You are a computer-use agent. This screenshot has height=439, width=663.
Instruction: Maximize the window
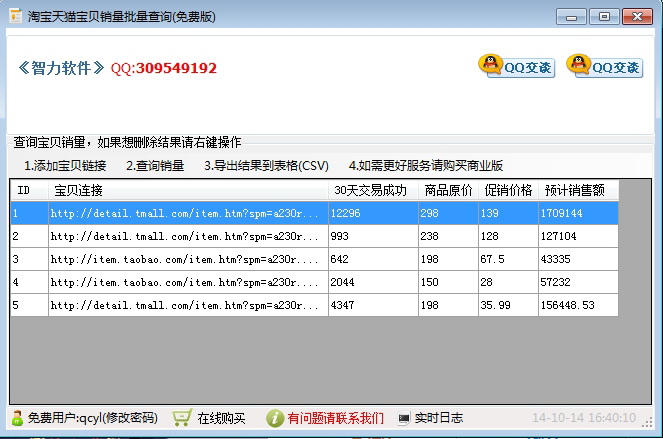(604, 17)
